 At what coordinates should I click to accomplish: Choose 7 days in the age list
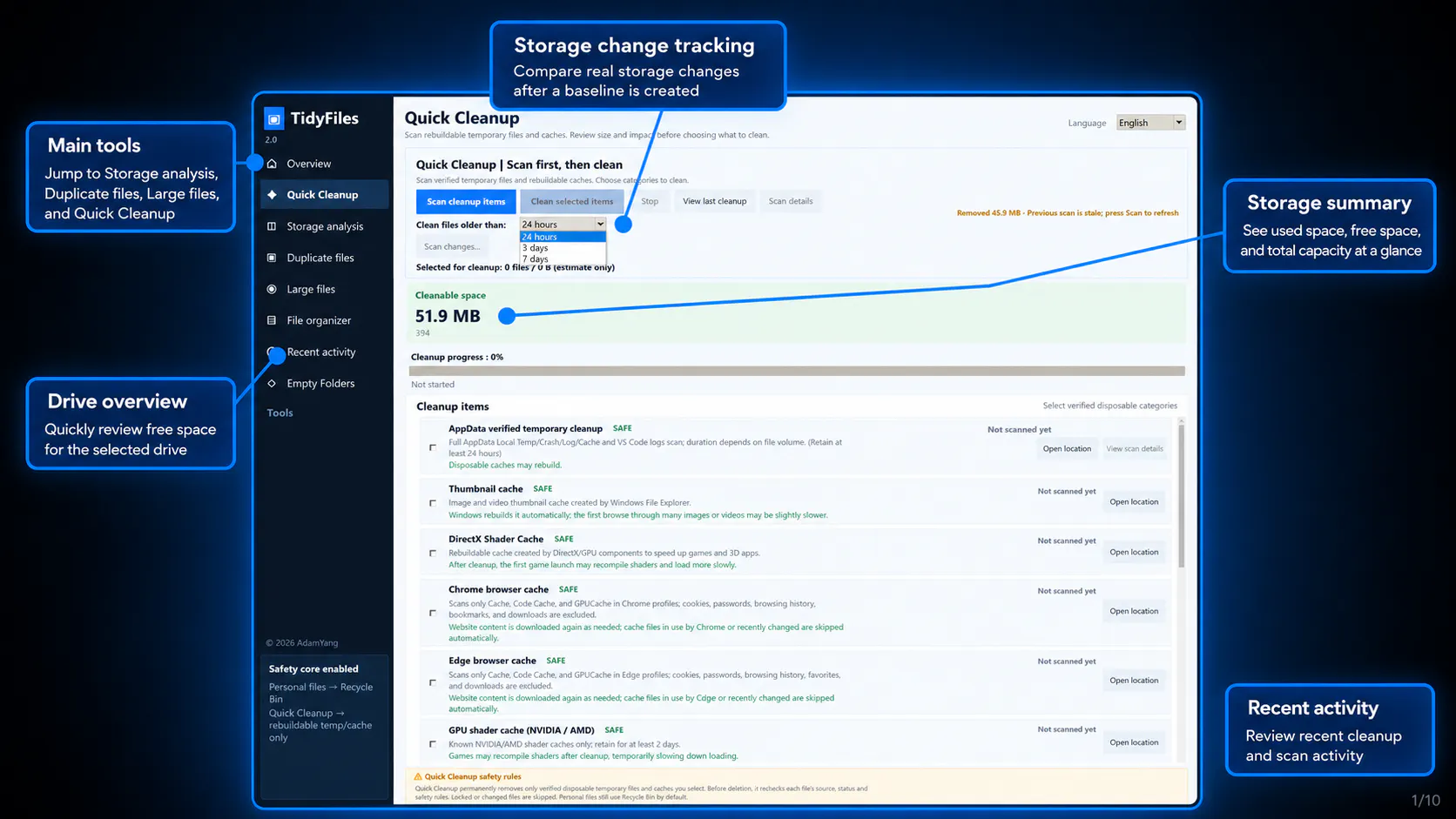coord(563,258)
